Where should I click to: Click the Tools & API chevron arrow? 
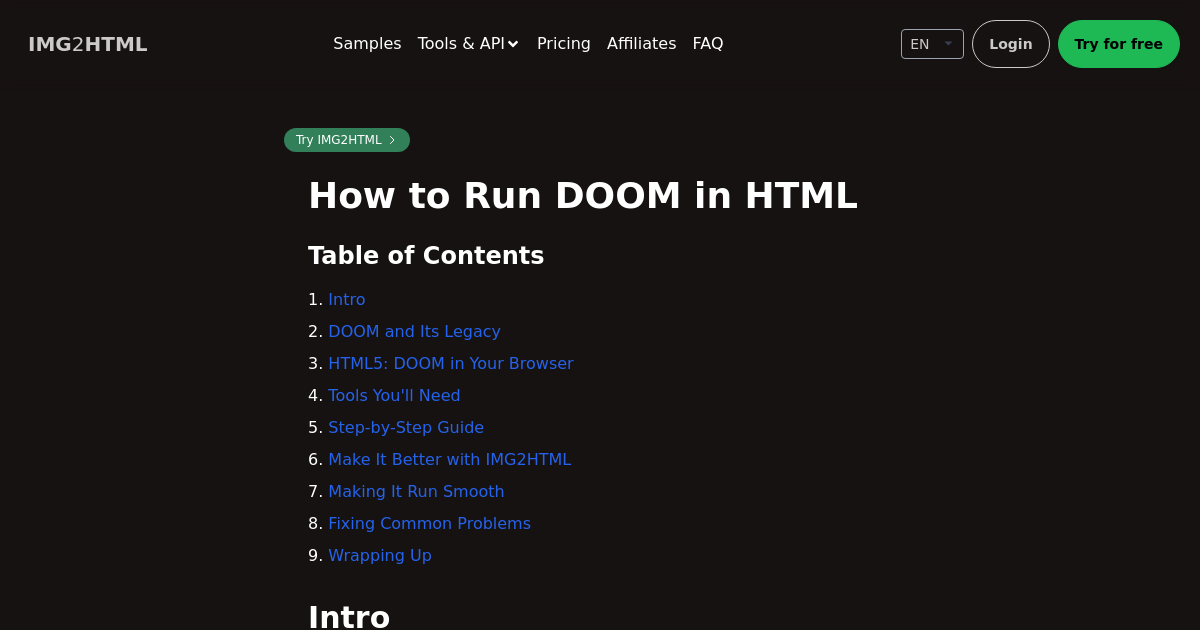click(x=513, y=44)
